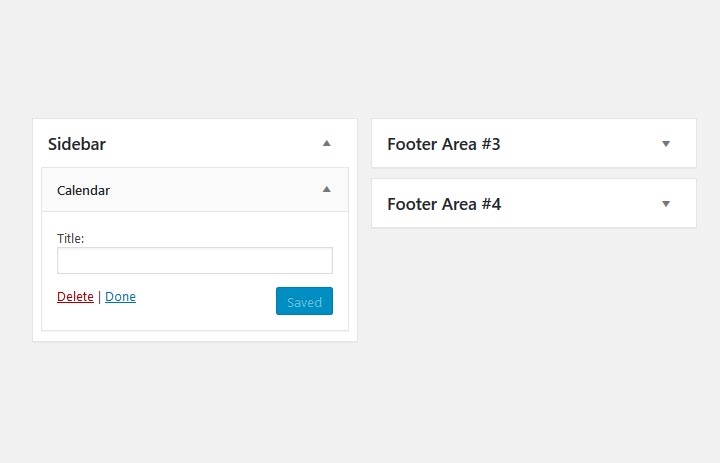The height and width of the screenshot is (463, 720).
Task: Collapse the Calendar widget using its arrow
Action: [326, 189]
